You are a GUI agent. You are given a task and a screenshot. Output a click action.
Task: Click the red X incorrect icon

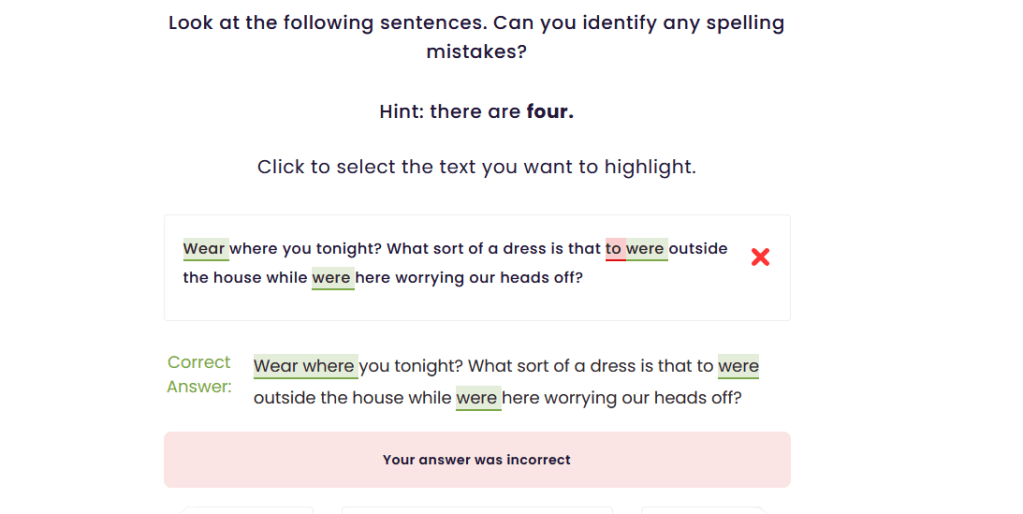click(x=760, y=257)
